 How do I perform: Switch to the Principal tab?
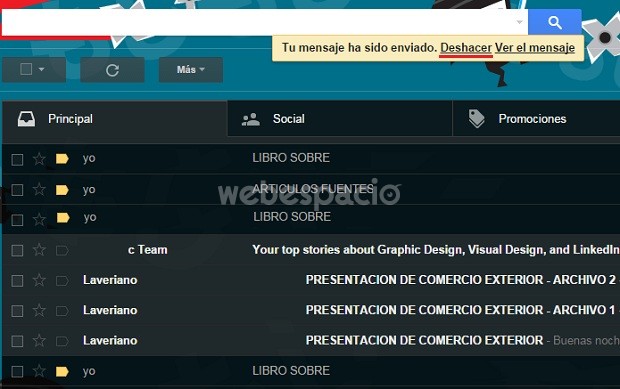115,119
